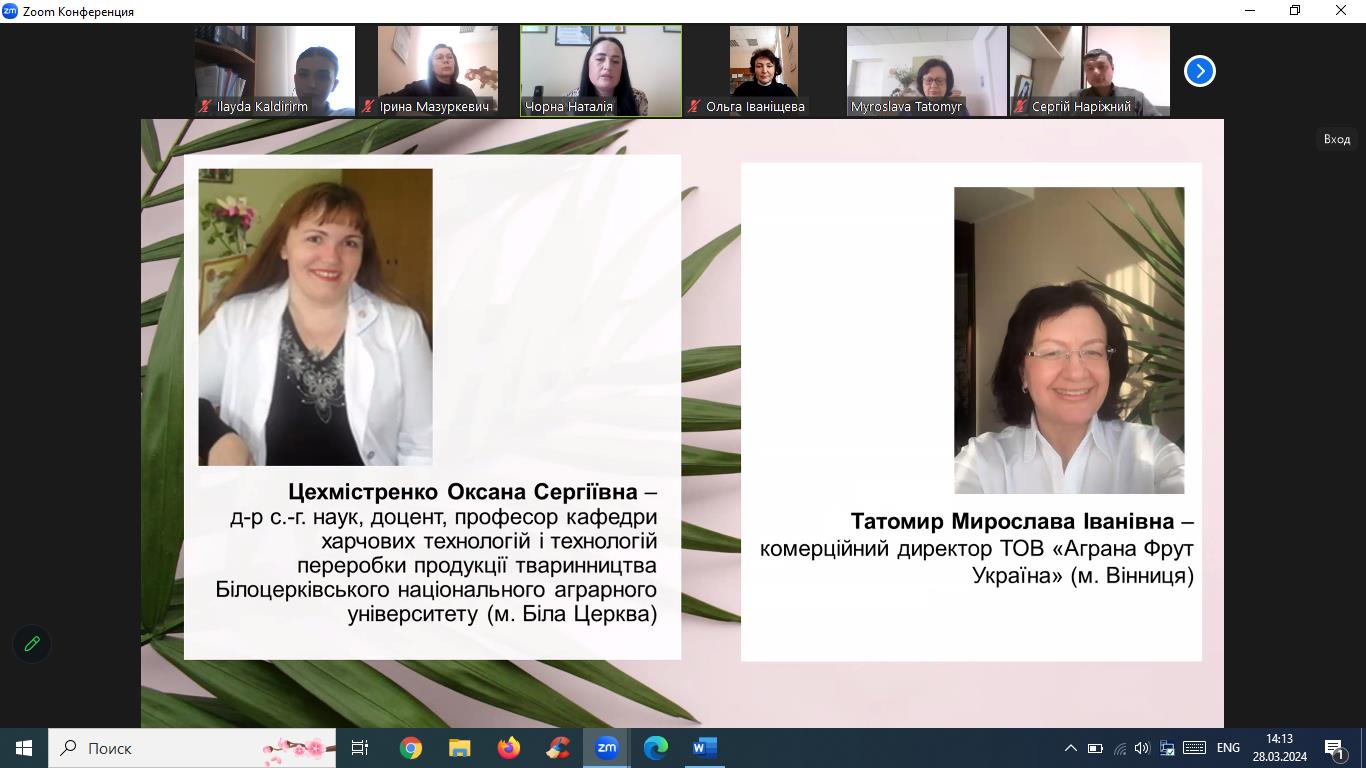Click the green annotation pencil icon
Image resolution: width=1366 pixels, height=768 pixels.
32,644
